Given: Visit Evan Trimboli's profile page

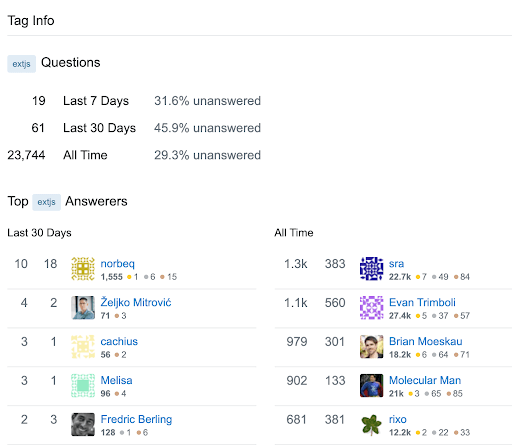Looking at the screenshot, I should tap(422, 302).
